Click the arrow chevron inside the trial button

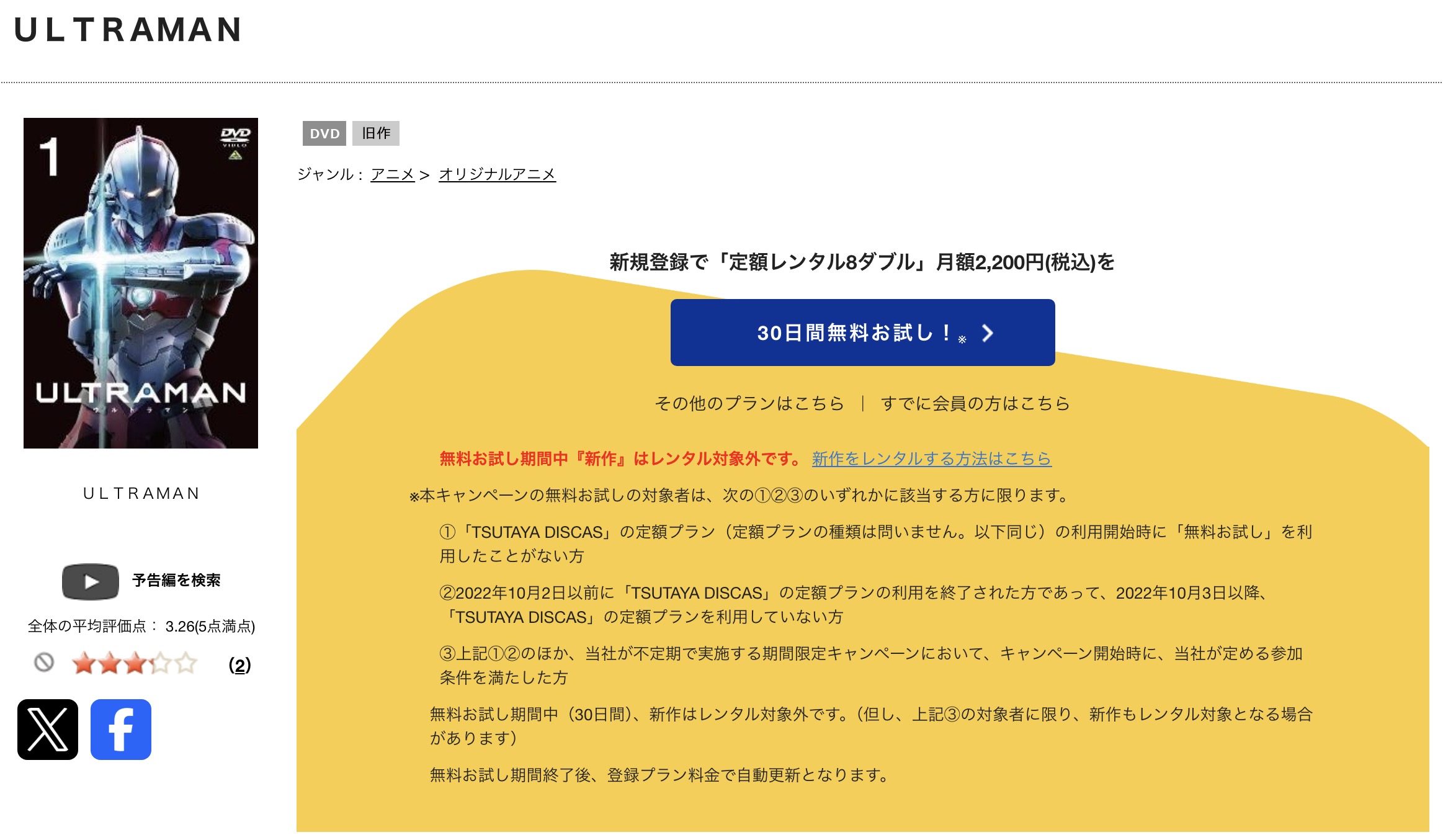tap(986, 334)
